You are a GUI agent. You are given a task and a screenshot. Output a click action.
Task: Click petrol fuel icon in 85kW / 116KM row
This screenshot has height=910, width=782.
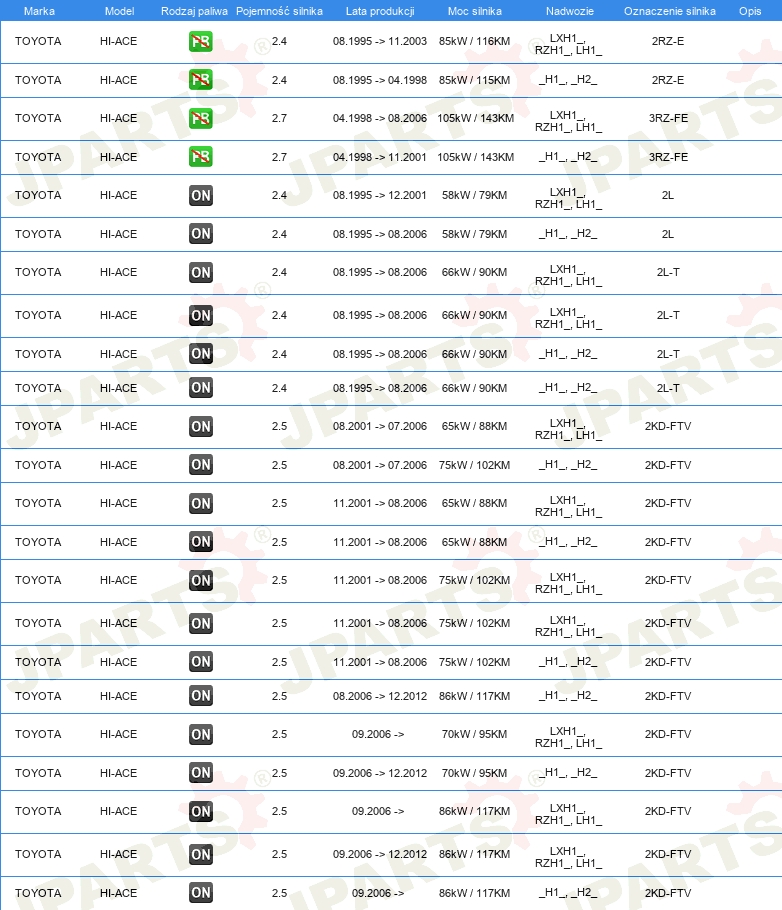pyautogui.click(x=200, y=41)
